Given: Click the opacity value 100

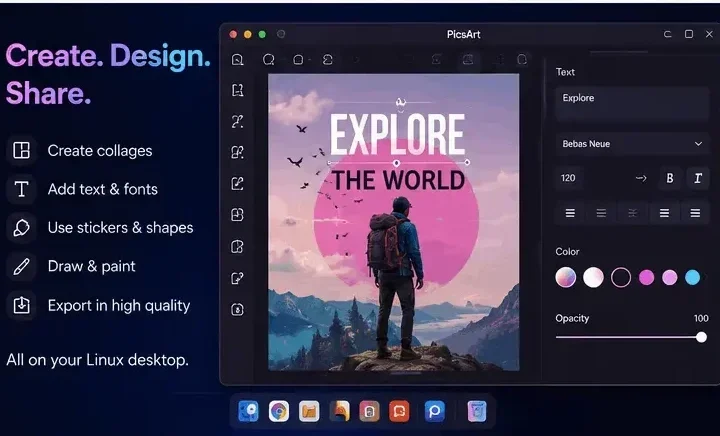Looking at the screenshot, I should (701, 318).
